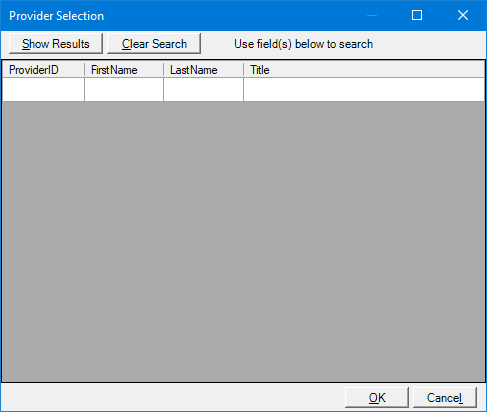487x412 pixels.
Task: Sort by the FirstName column header
Action: [124, 70]
